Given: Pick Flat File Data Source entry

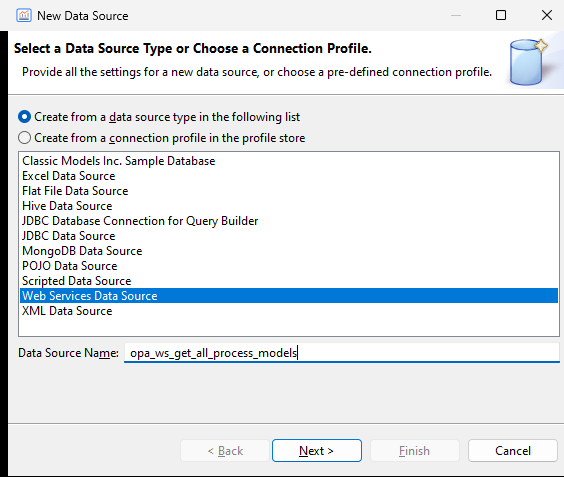Looking at the screenshot, I should (75, 191).
